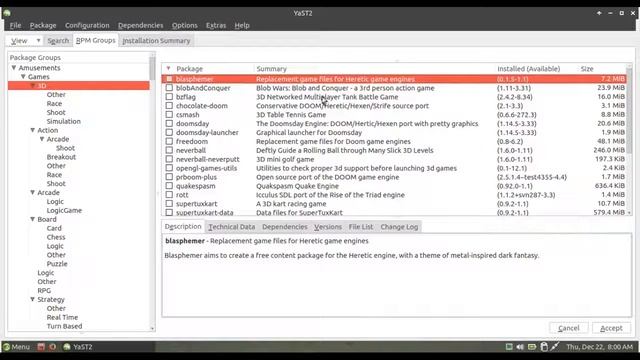
Task: Open the Technical Data tab
Action: [x=231, y=227]
